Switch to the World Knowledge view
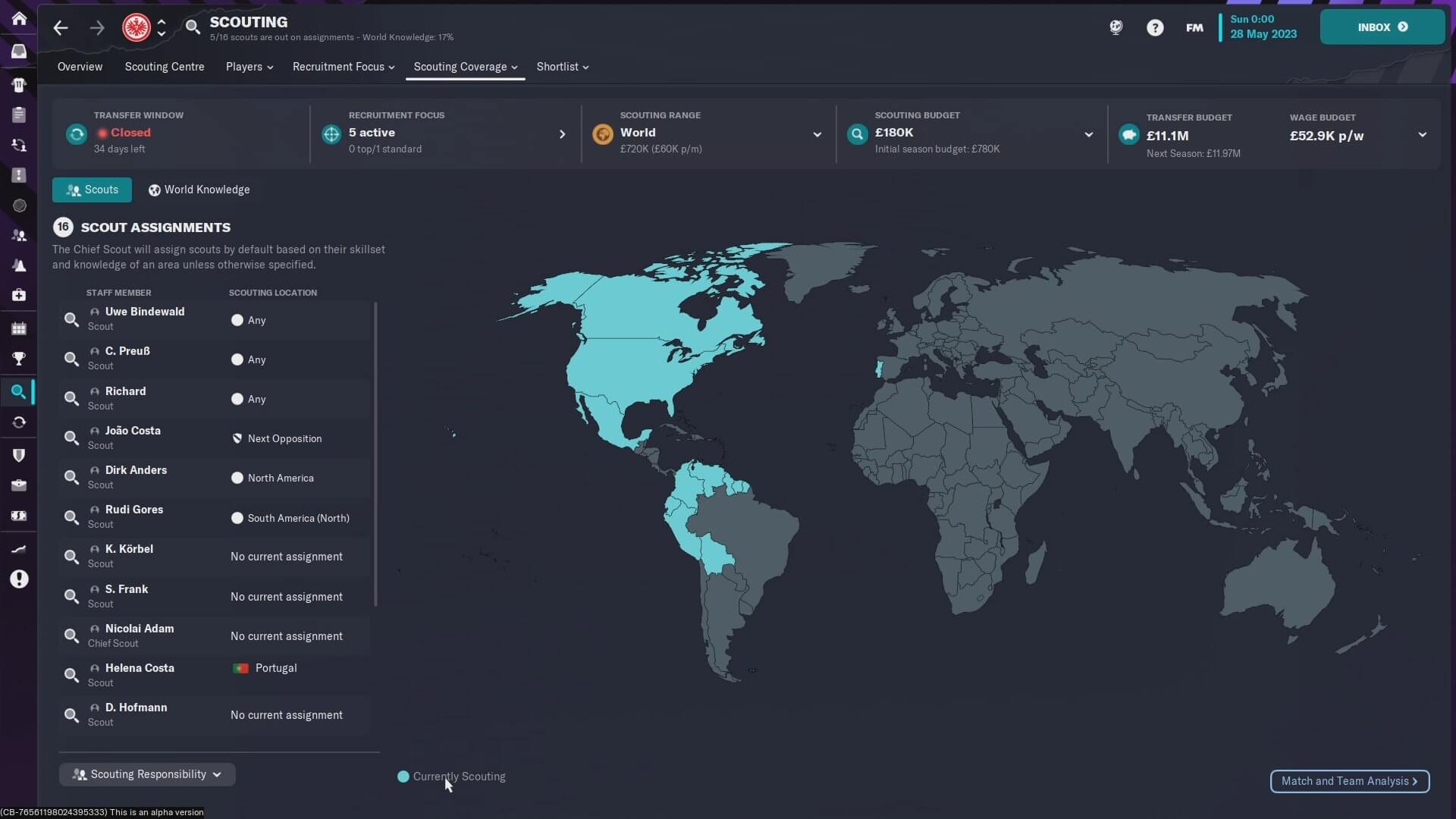 pos(199,190)
